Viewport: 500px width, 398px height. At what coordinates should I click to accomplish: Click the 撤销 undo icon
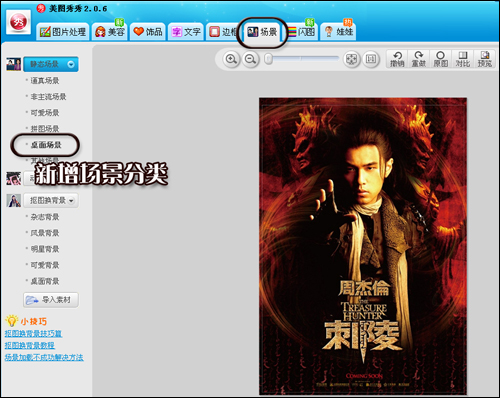pos(397,59)
